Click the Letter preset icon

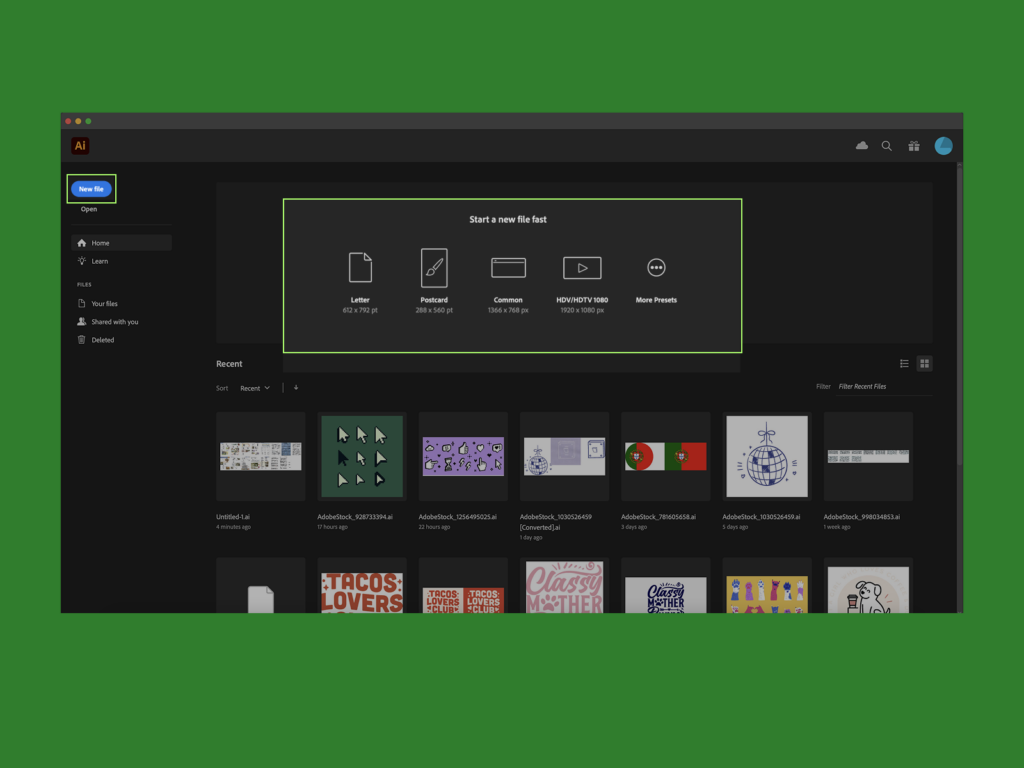tap(360, 268)
